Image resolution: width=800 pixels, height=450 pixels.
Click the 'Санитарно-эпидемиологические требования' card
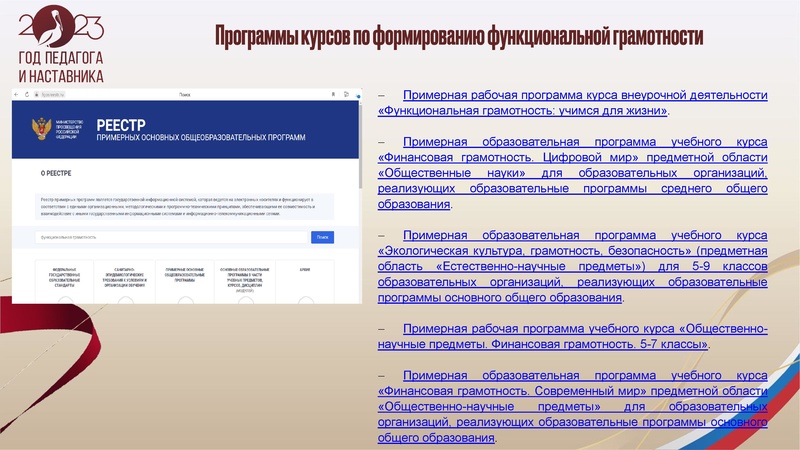point(124,282)
